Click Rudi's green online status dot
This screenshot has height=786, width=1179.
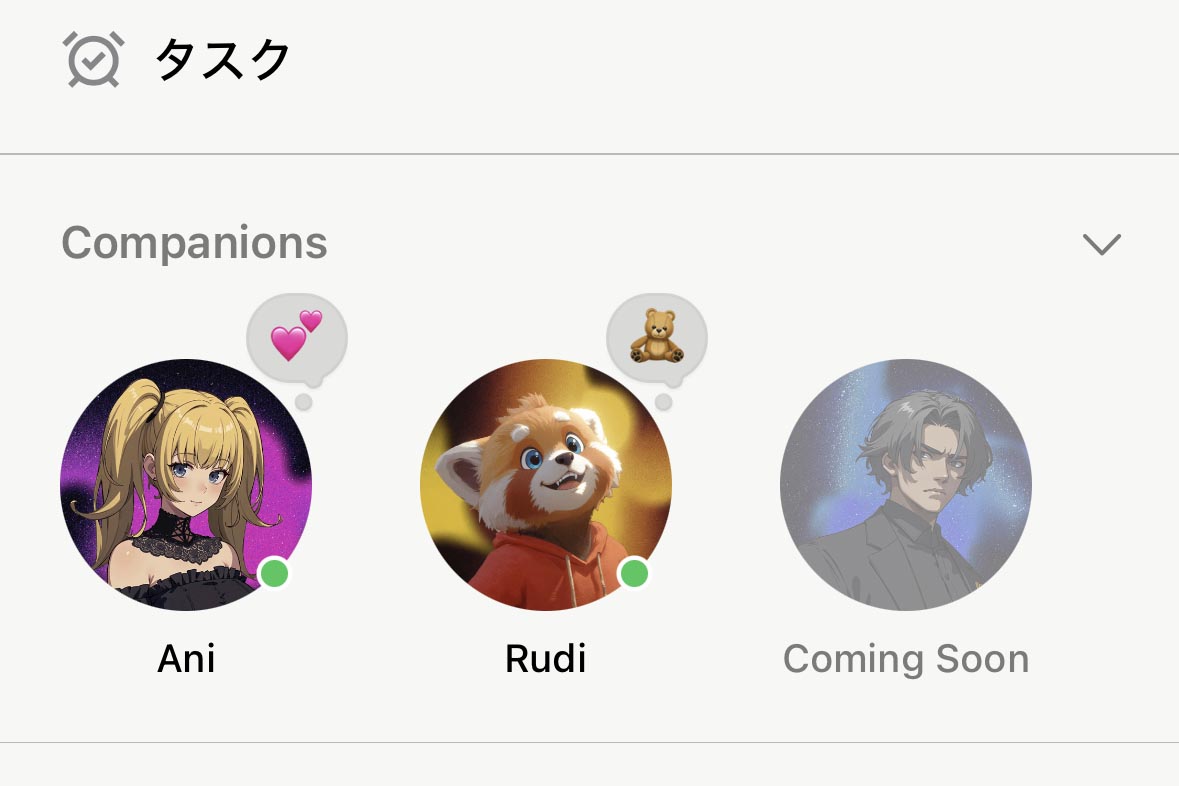coord(634,573)
